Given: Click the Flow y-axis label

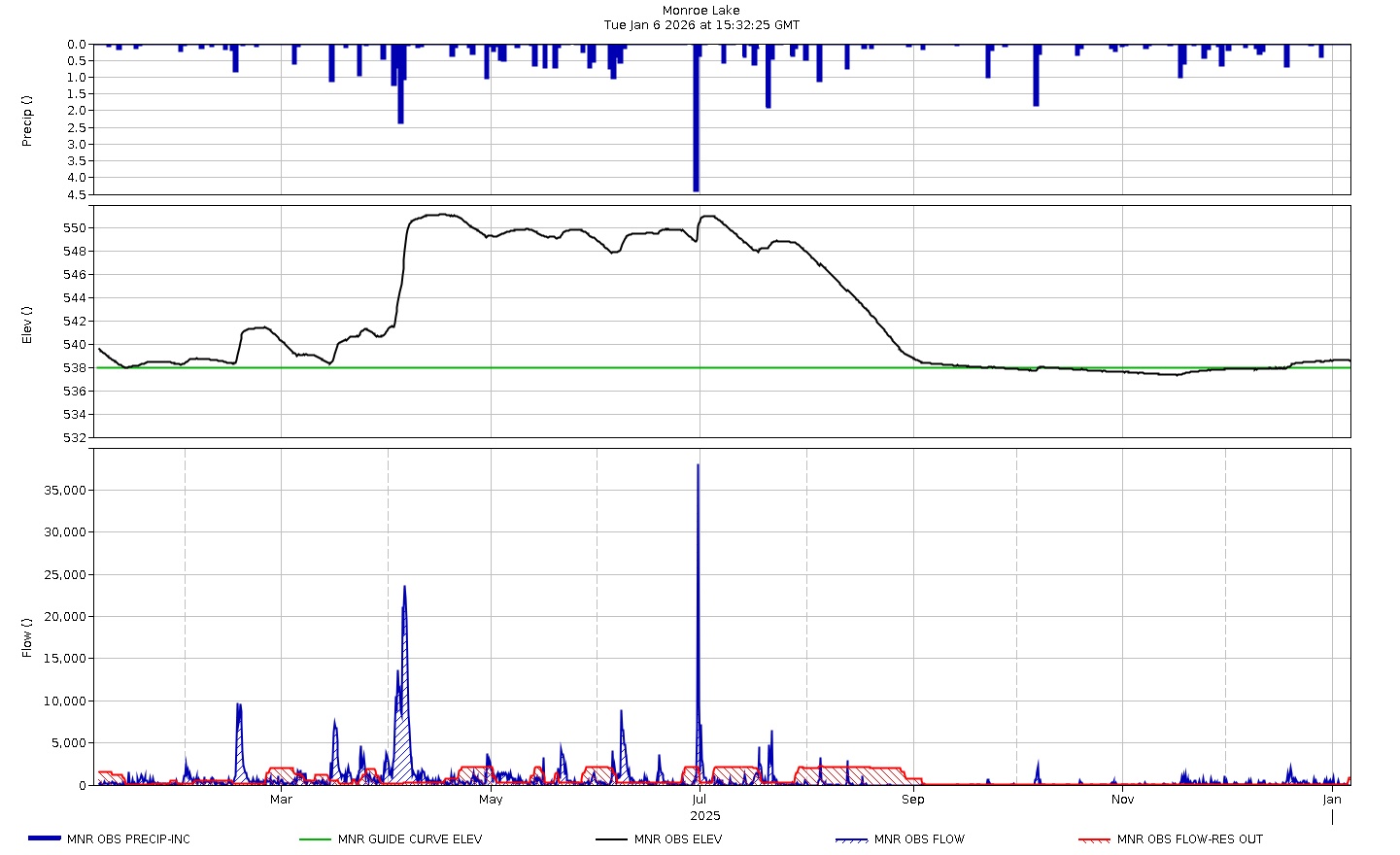Looking at the screenshot, I should [x=27, y=637].
